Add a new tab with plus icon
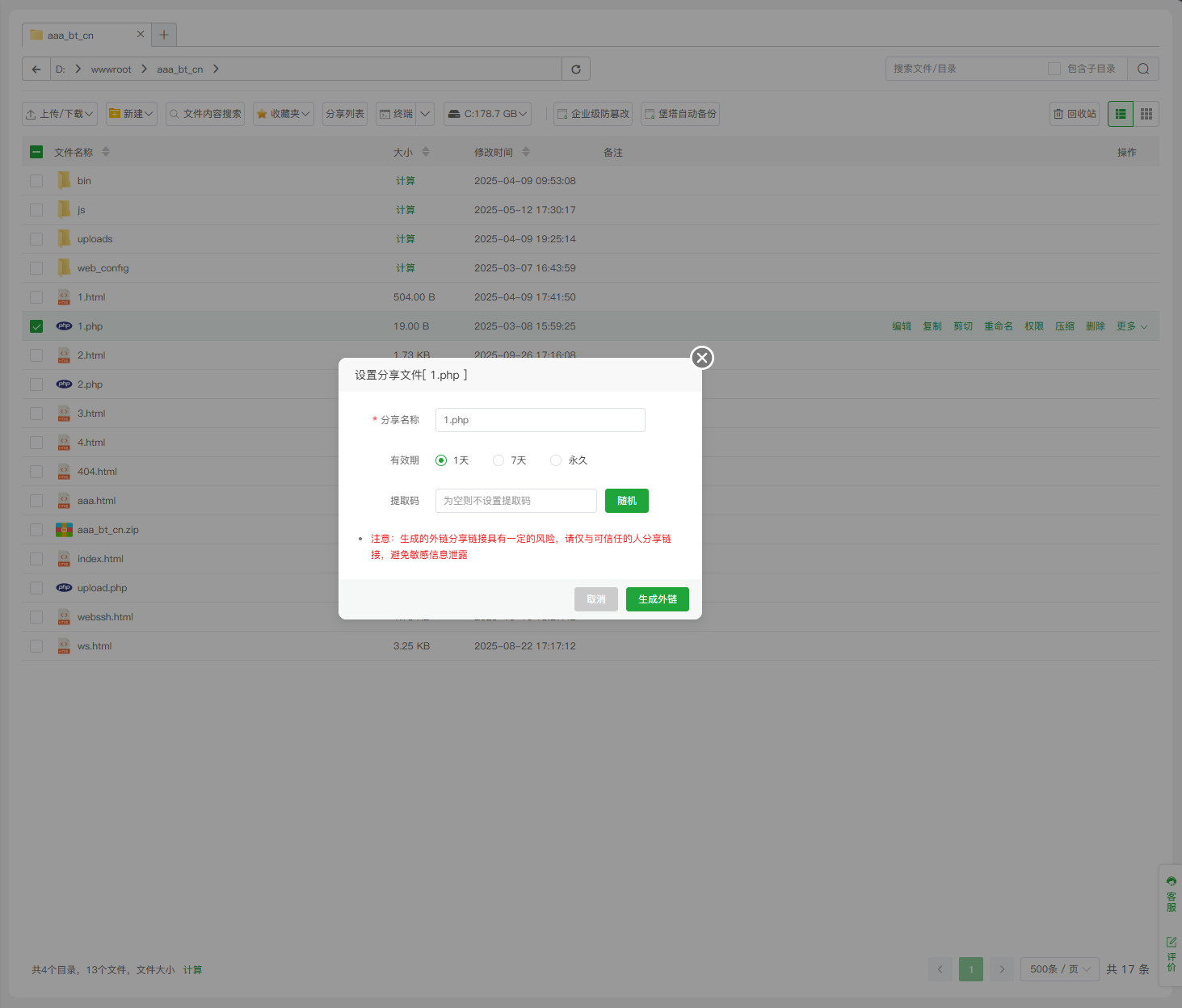 click(164, 35)
